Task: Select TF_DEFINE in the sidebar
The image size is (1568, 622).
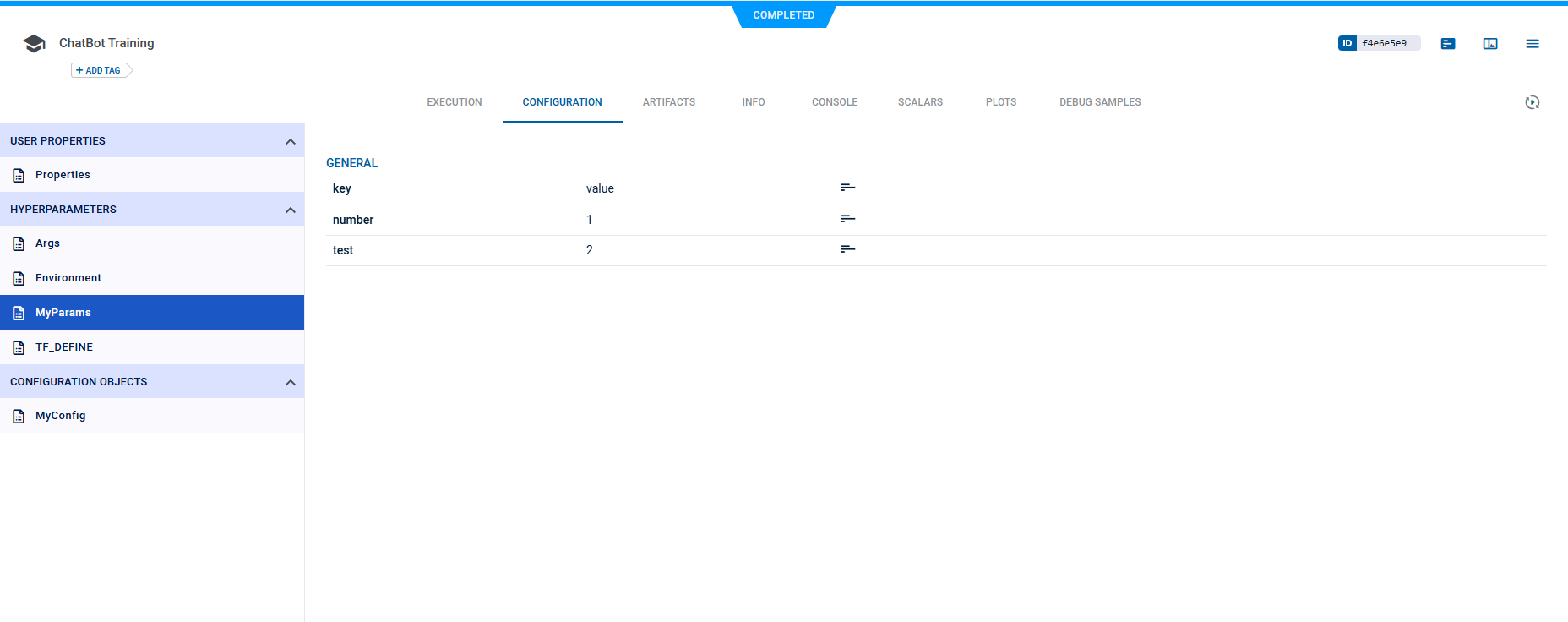Action: coord(64,347)
